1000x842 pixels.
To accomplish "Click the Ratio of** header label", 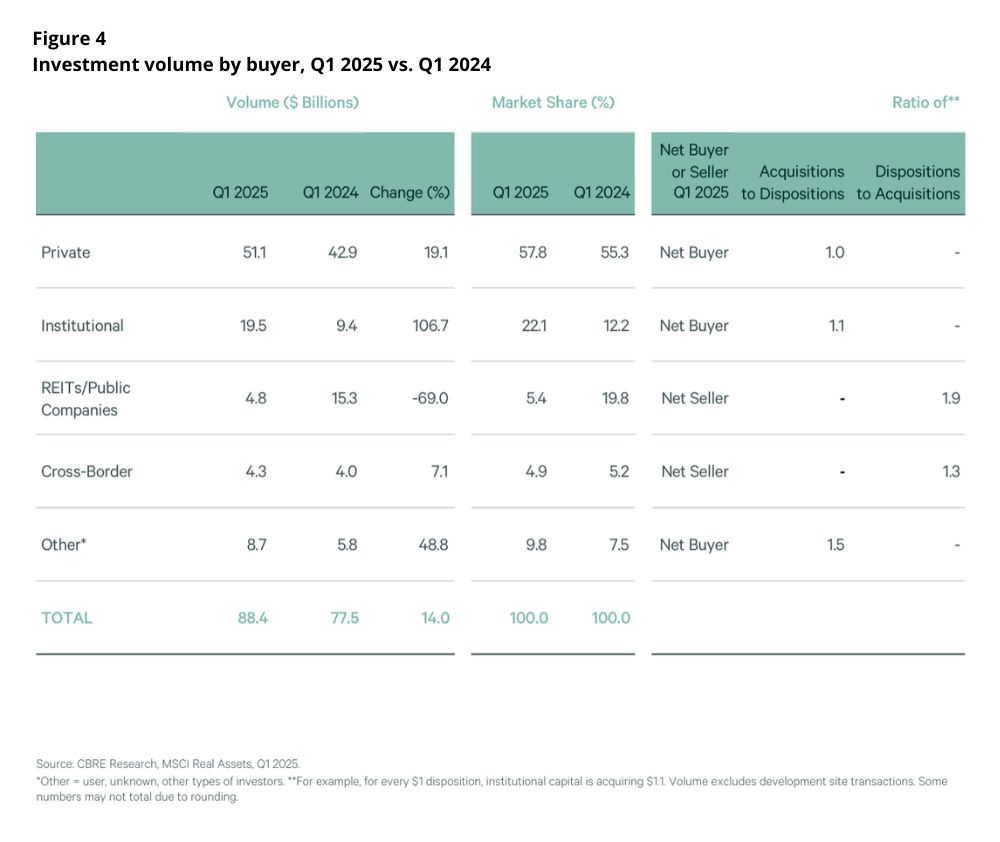I will pyautogui.click(x=926, y=102).
